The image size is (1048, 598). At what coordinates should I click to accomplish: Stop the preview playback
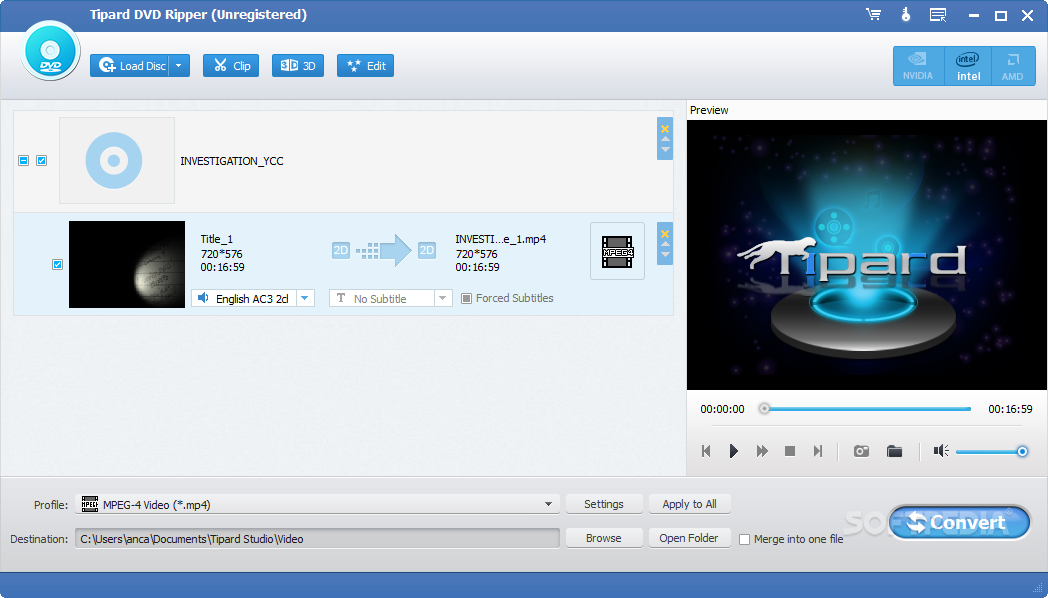pyautogui.click(x=790, y=451)
